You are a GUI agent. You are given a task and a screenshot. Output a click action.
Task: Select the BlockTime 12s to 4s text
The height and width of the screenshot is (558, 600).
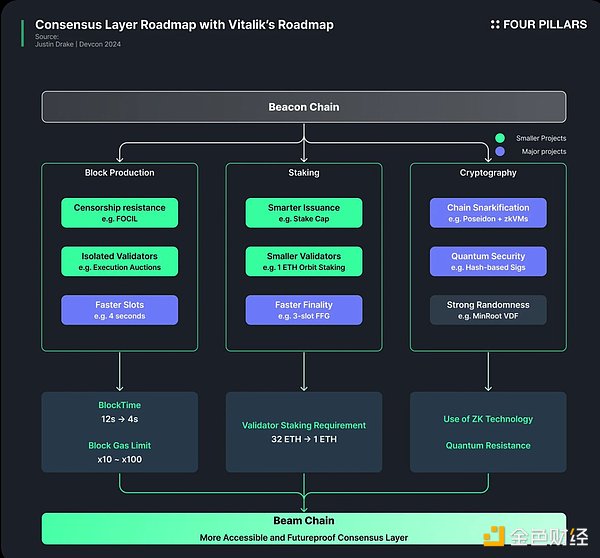119,413
